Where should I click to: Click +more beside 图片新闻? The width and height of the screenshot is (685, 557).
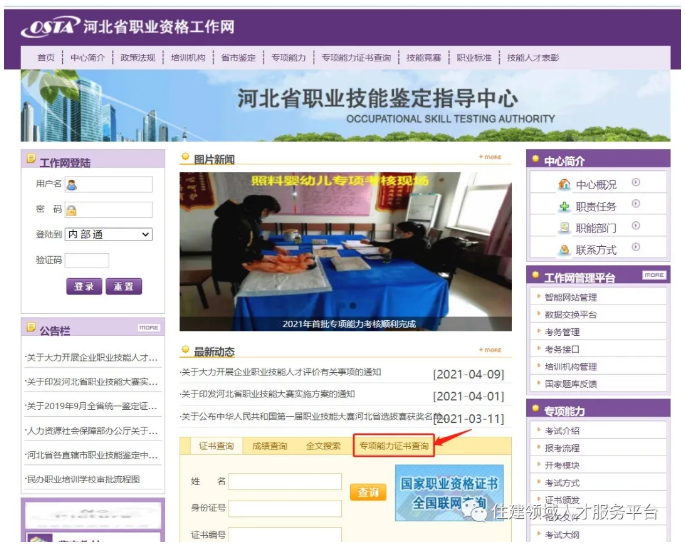click(490, 156)
